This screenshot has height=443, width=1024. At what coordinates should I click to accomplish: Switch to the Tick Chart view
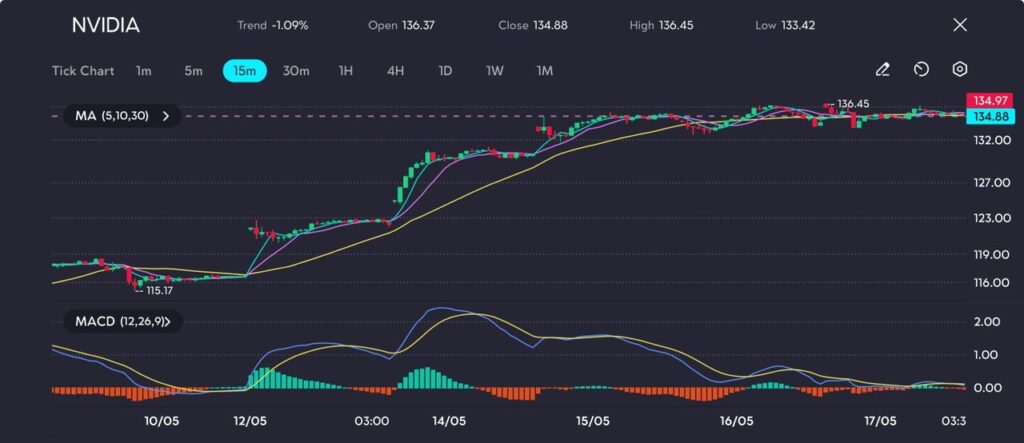(x=83, y=71)
